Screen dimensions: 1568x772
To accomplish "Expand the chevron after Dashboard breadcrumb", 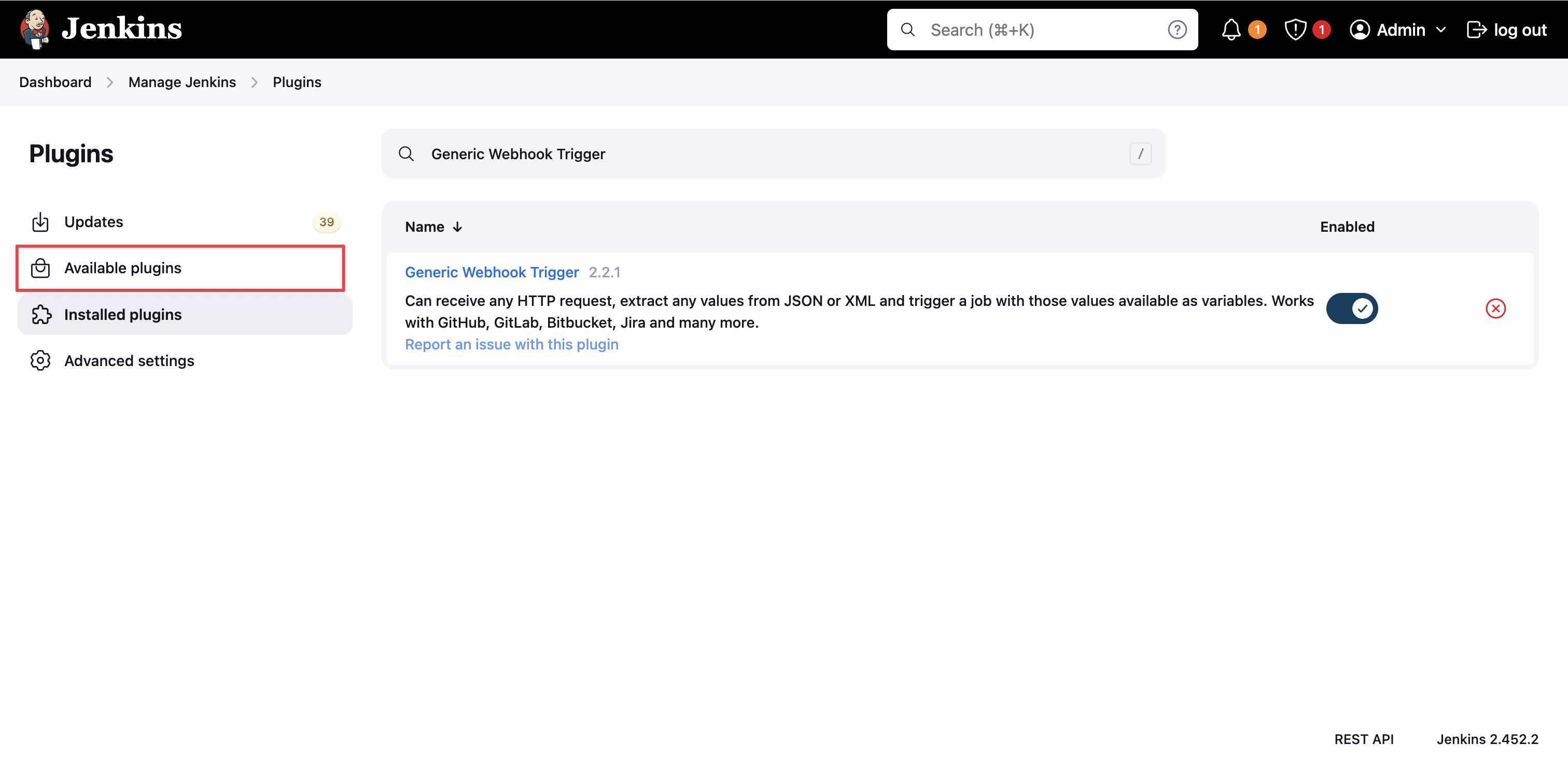I will pyautogui.click(x=109, y=82).
